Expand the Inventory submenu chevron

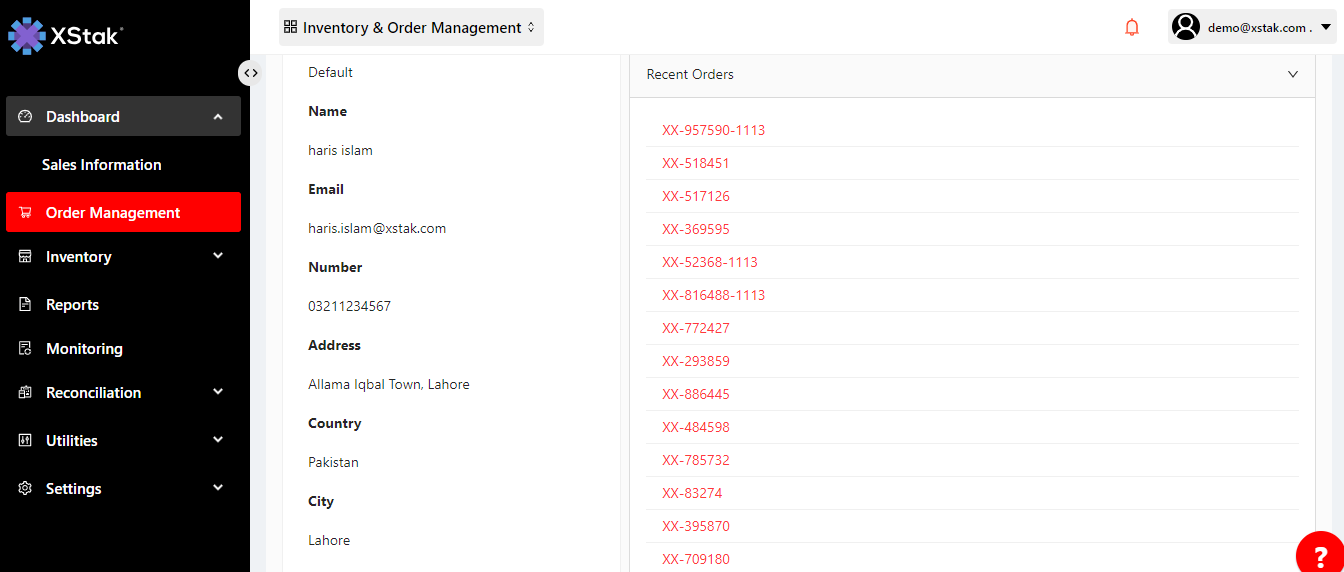tap(218, 257)
